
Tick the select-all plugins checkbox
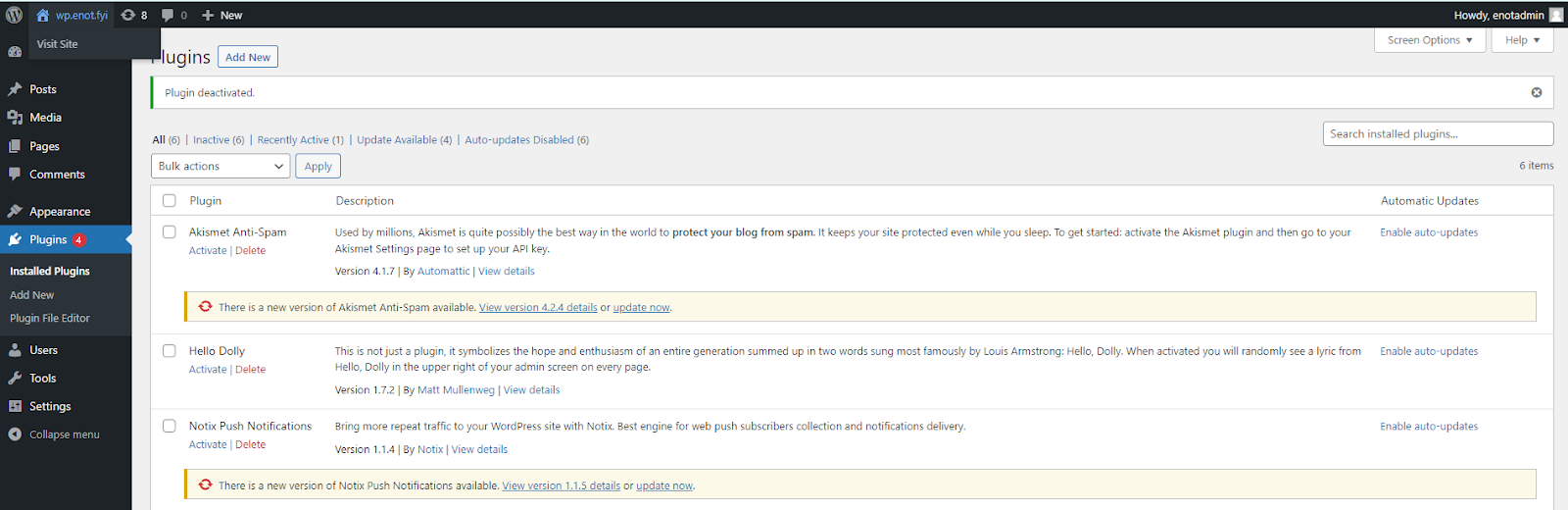point(169,200)
